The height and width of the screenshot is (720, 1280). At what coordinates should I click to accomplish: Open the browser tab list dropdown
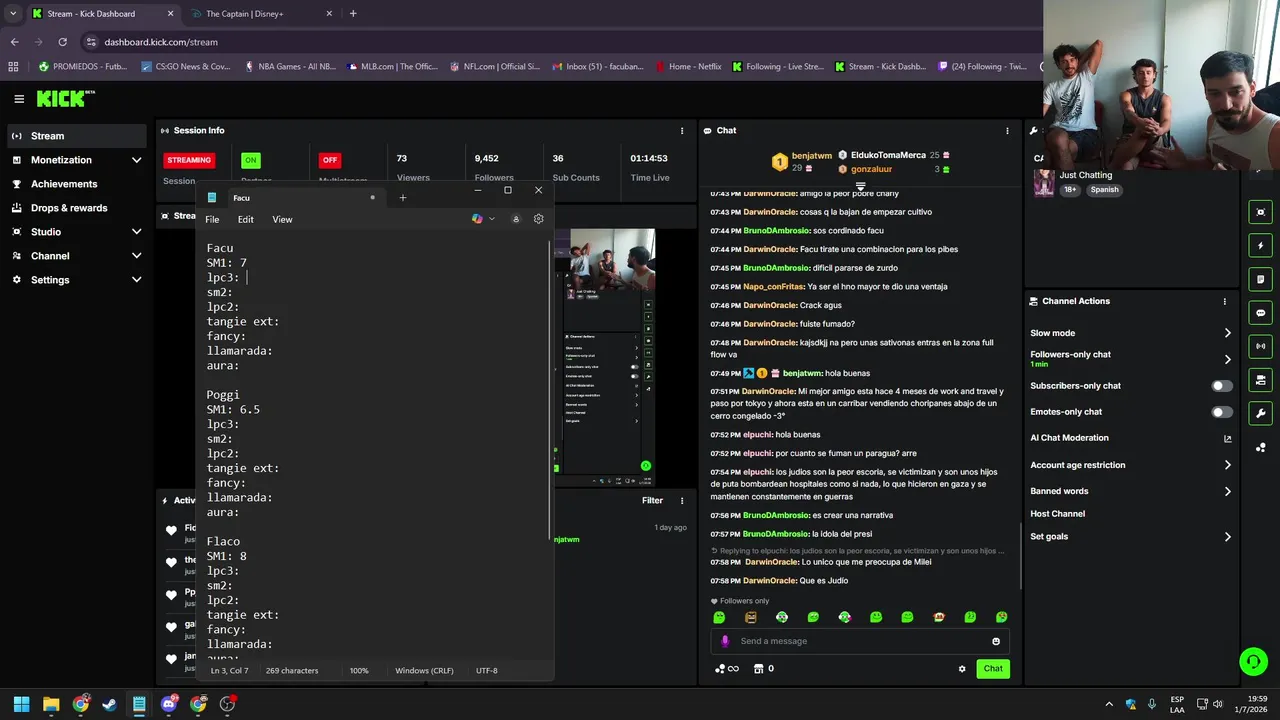point(13,14)
